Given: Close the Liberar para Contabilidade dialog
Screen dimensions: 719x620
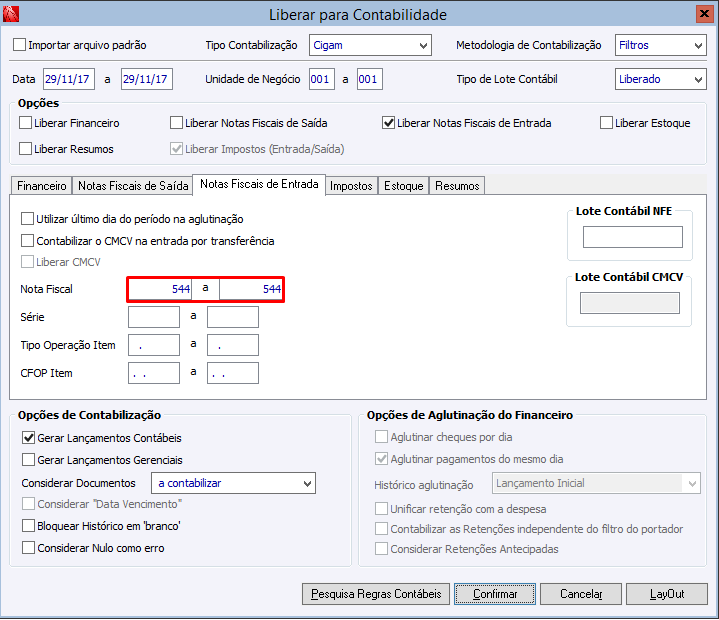Looking at the screenshot, I should pyautogui.click(x=704, y=14).
